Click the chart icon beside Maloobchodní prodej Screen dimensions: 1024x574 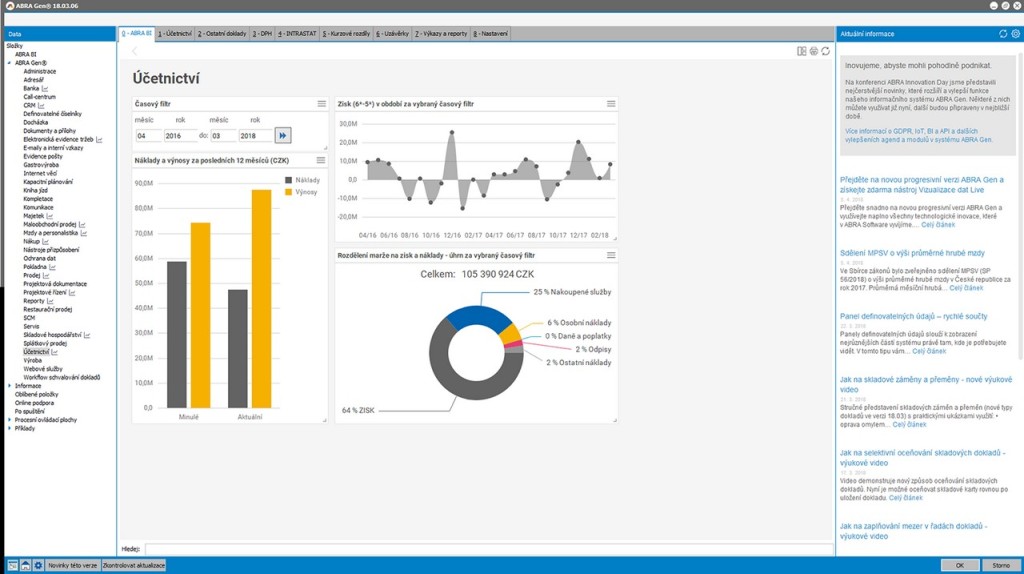click(x=82, y=224)
